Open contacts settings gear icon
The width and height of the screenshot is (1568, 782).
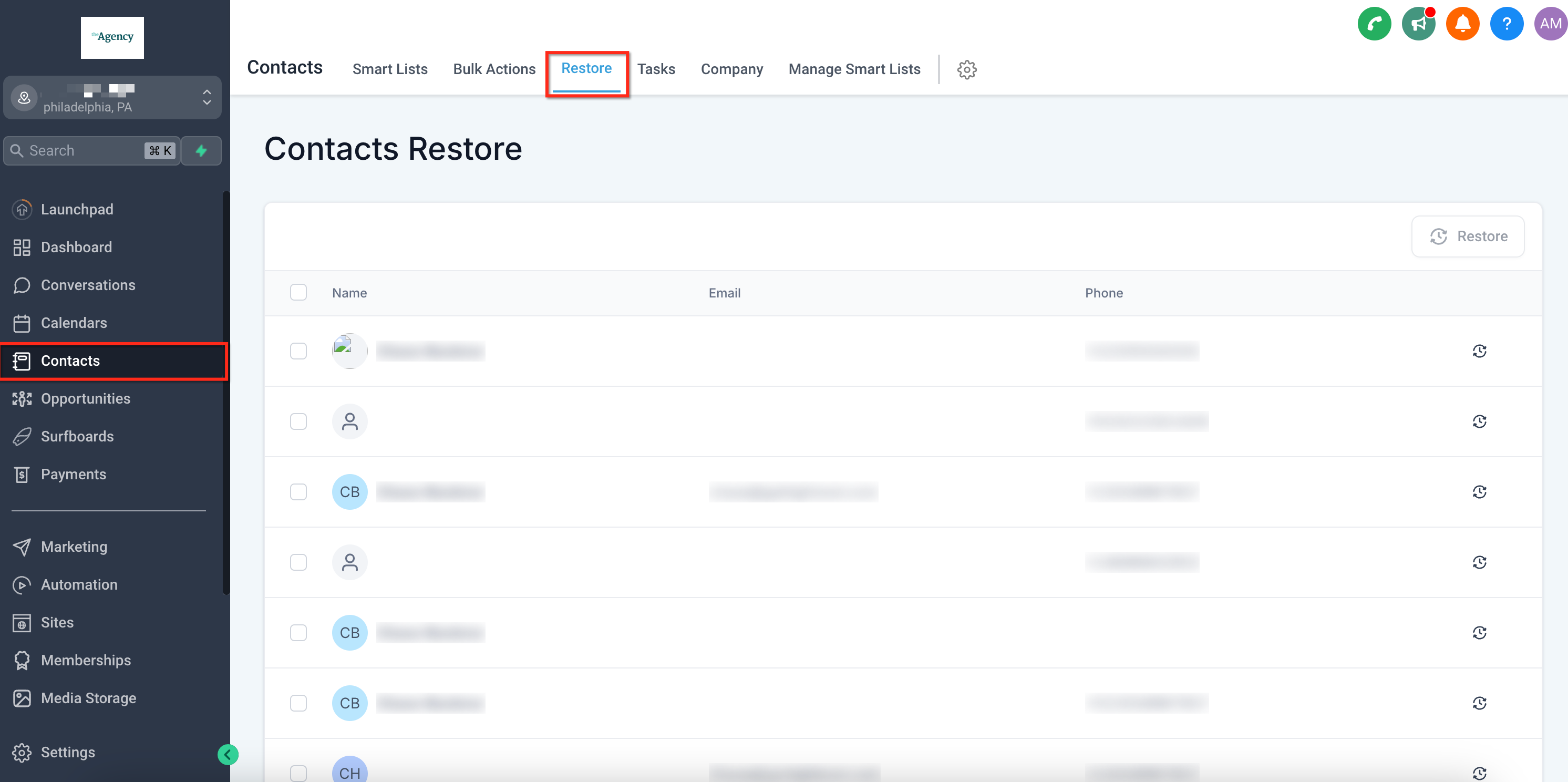(967, 69)
